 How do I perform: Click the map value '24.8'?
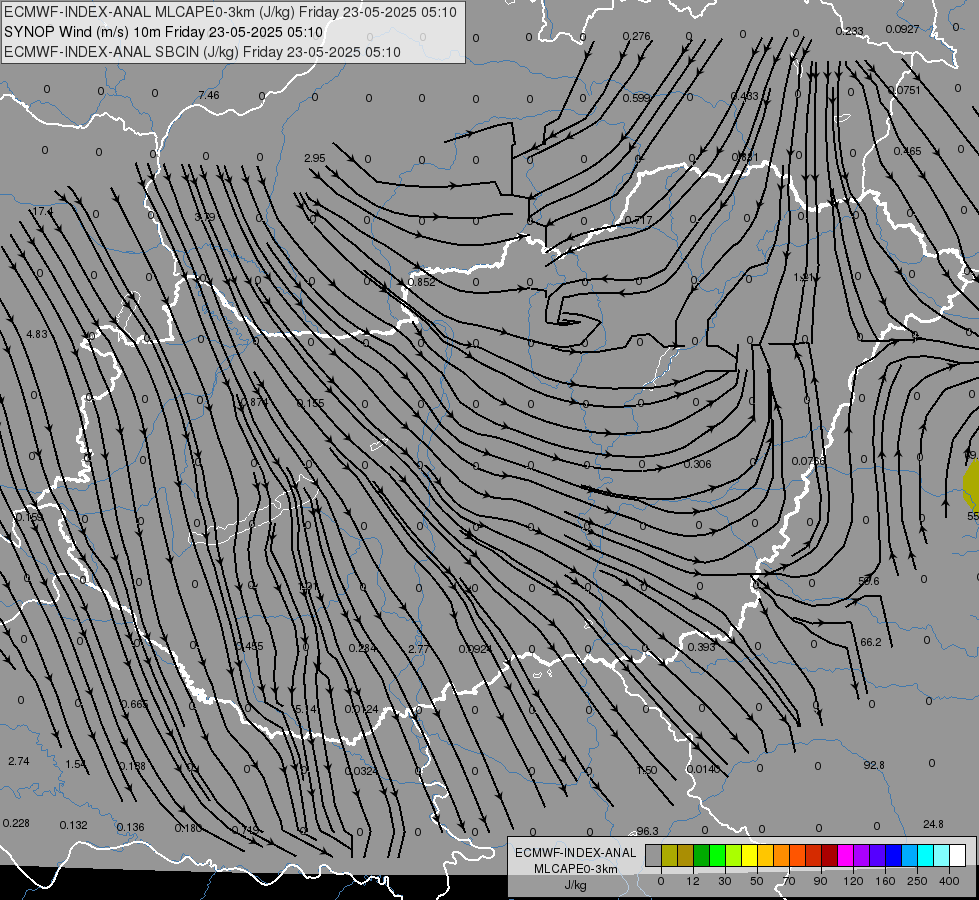(933, 824)
